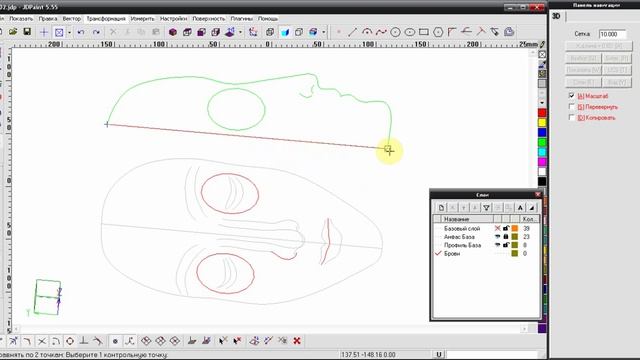Open the Вектор menu

[71, 19]
